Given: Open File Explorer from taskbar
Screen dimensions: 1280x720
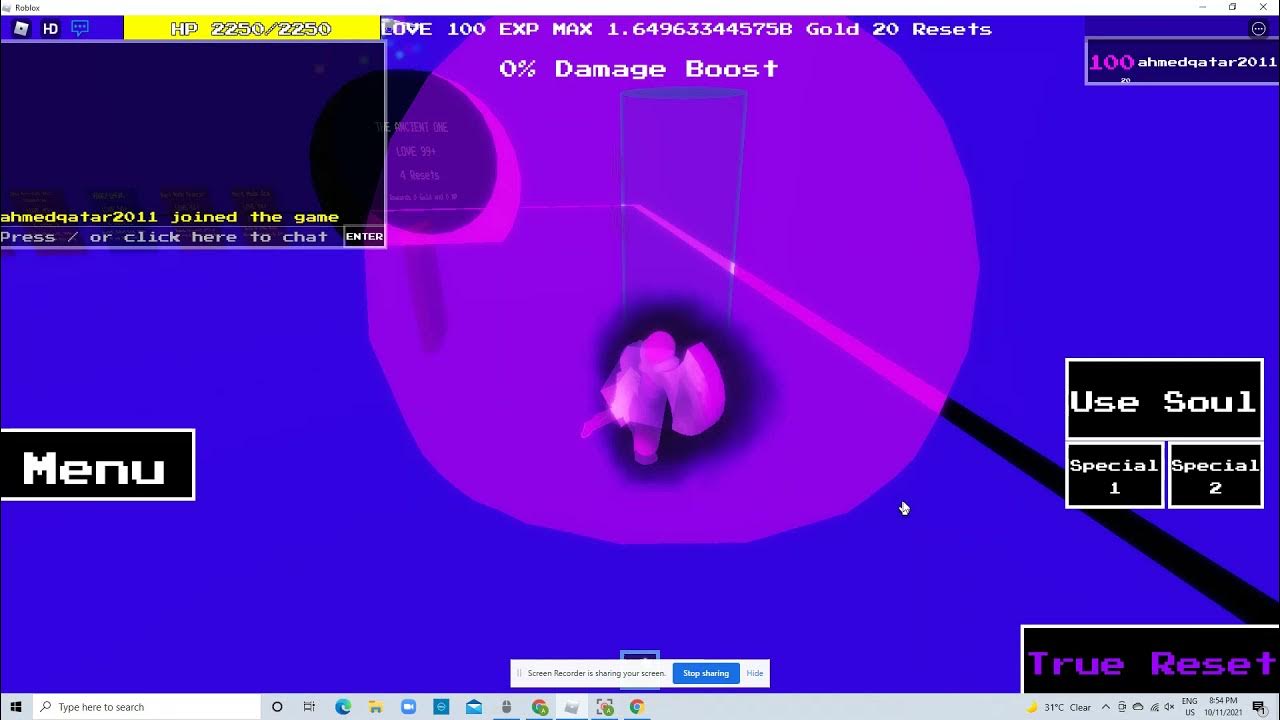Looking at the screenshot, I should click(x=376, y=707).
